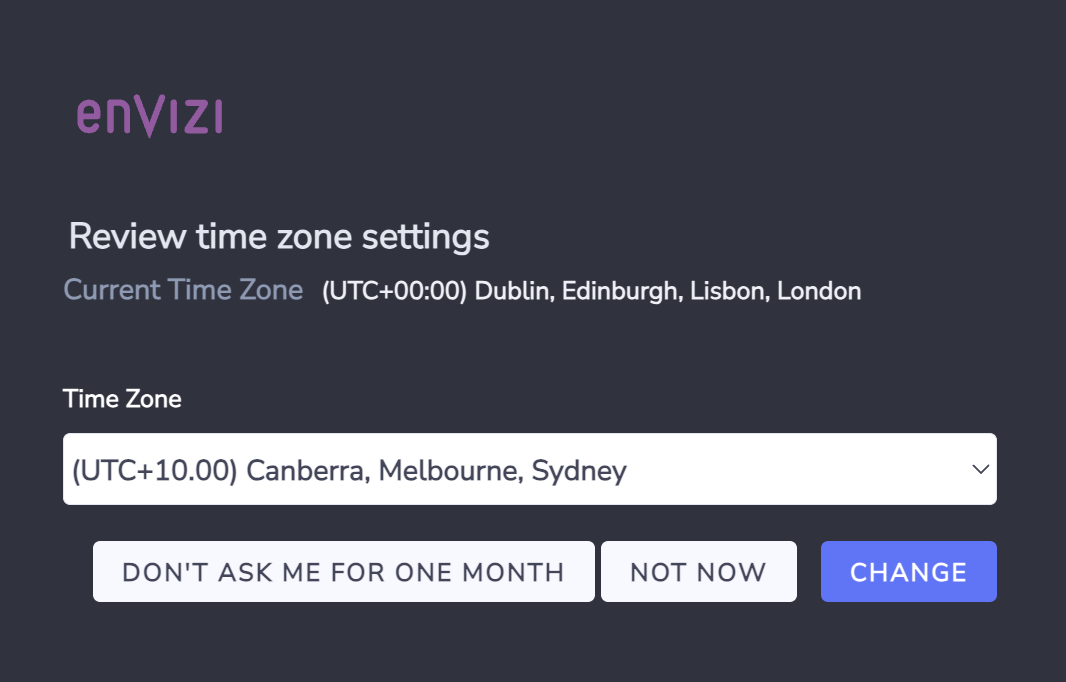Dismiss the time zone prompt via NOT NOW
Image resolution: width=1066 pixels, height=682 pixels.
click(x=698, y=572)
